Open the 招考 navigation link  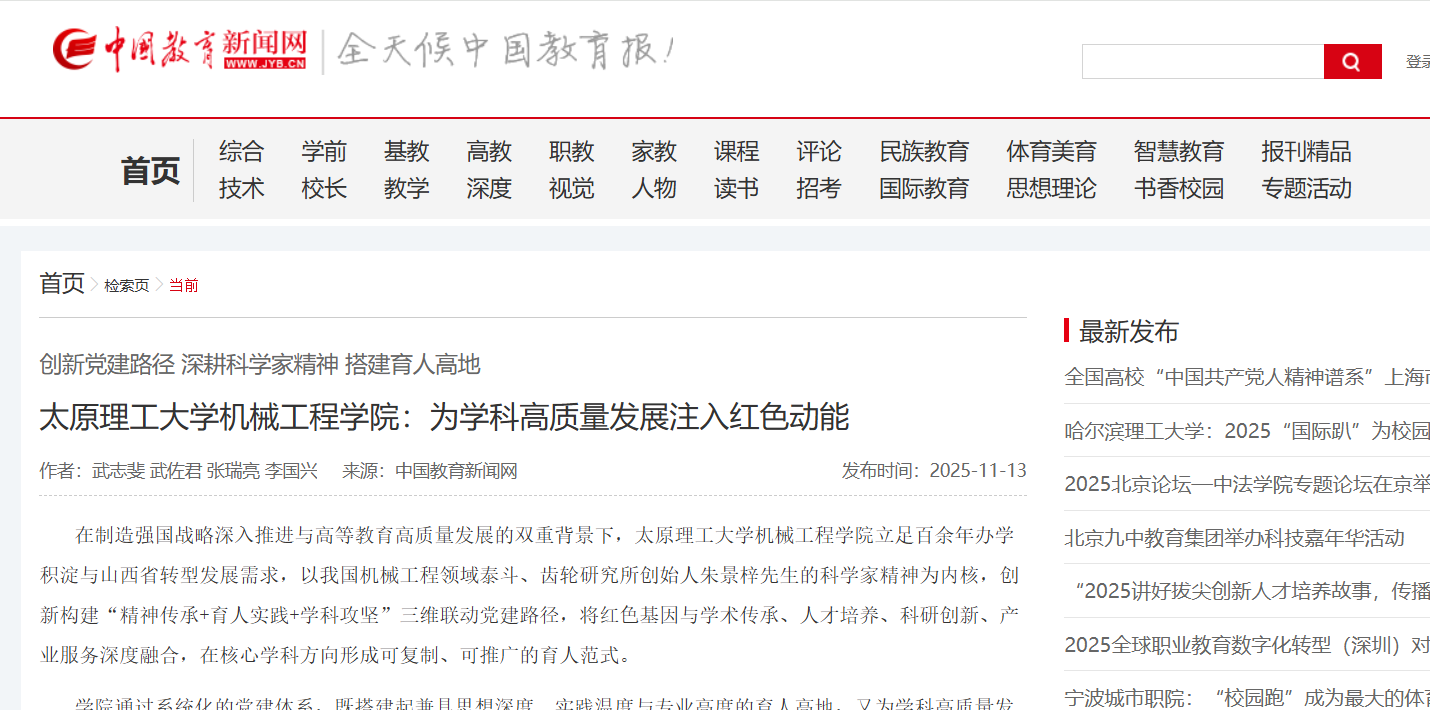(818, 189)
